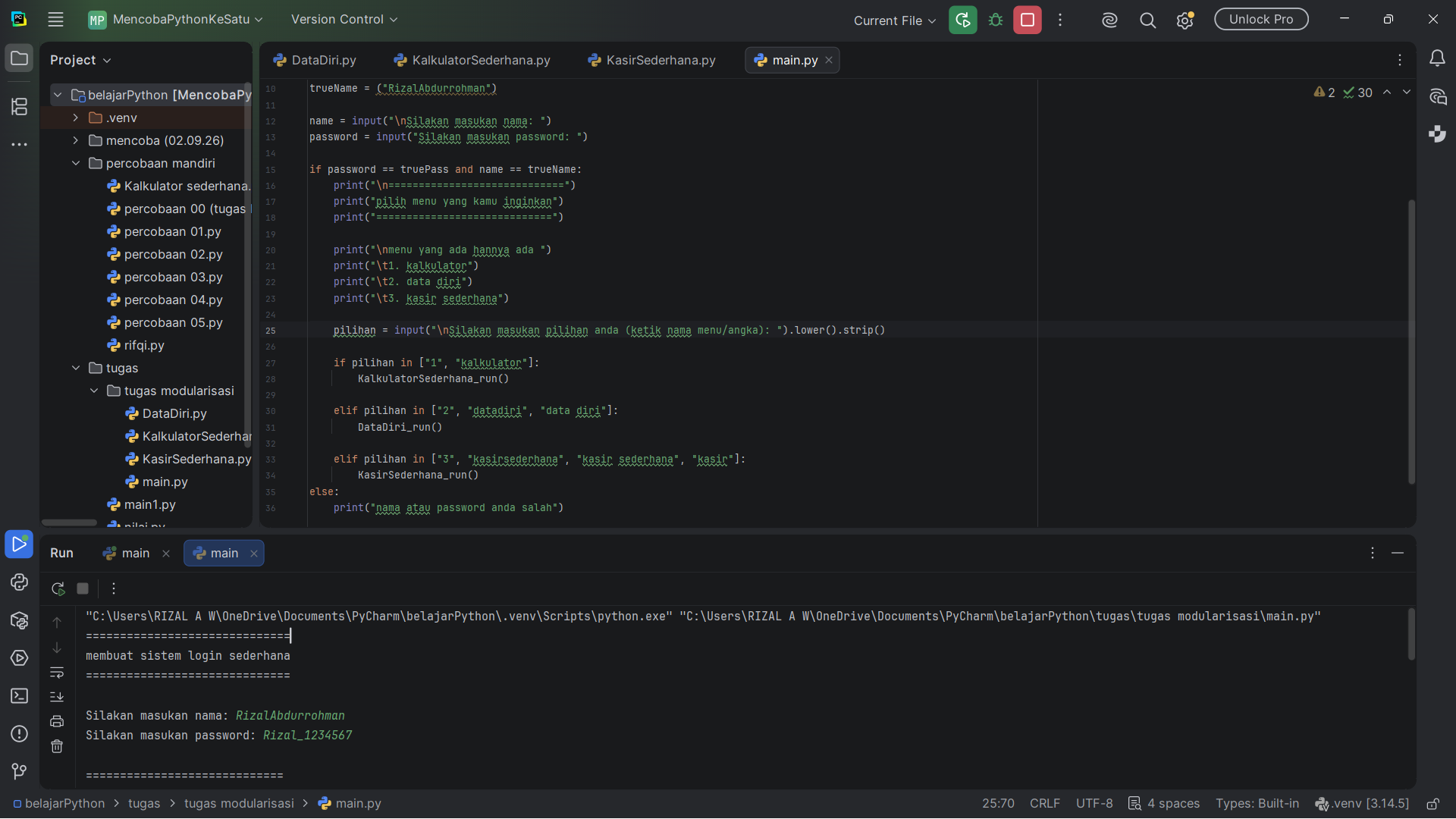1456x819 pixels.
Task: Open the Current File run configuration dropdown
Action: coord(895,20)
